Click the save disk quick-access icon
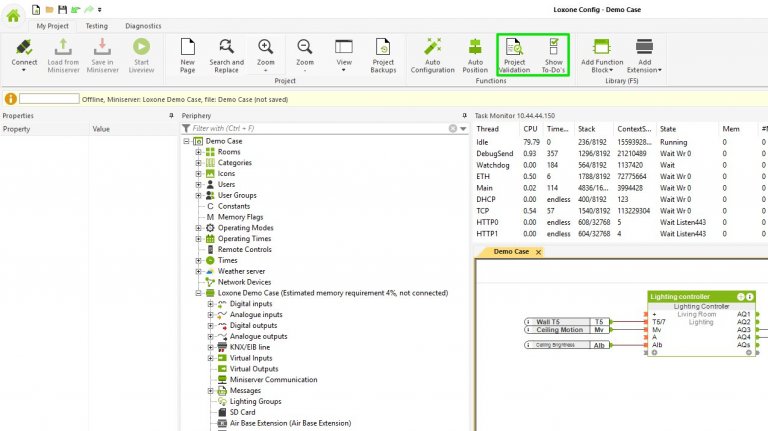The height and width of the screenshot is (431, 768). tap(62, 9)
